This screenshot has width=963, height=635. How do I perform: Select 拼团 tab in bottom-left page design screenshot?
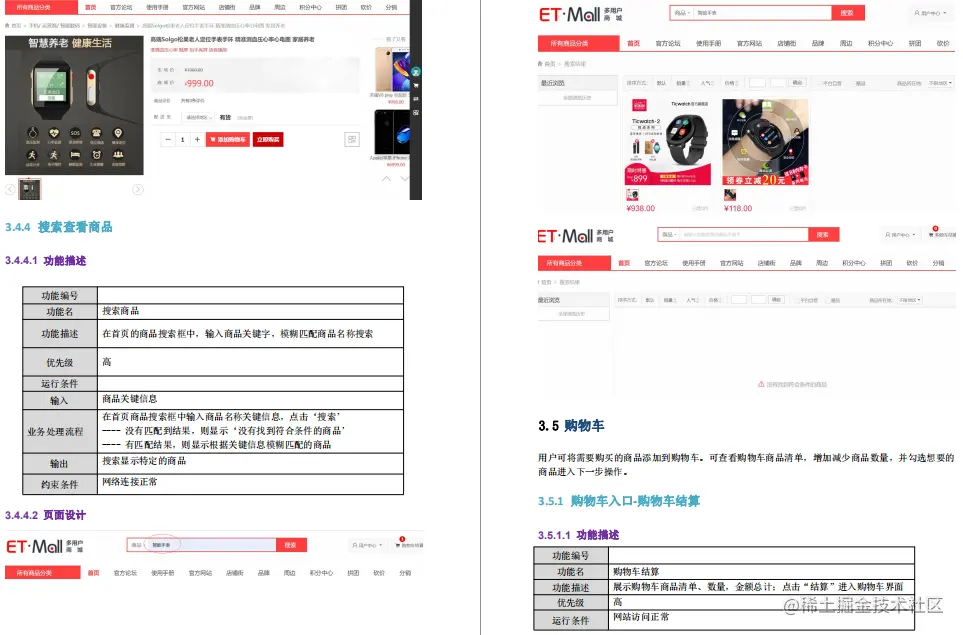[x=353, y=573]
